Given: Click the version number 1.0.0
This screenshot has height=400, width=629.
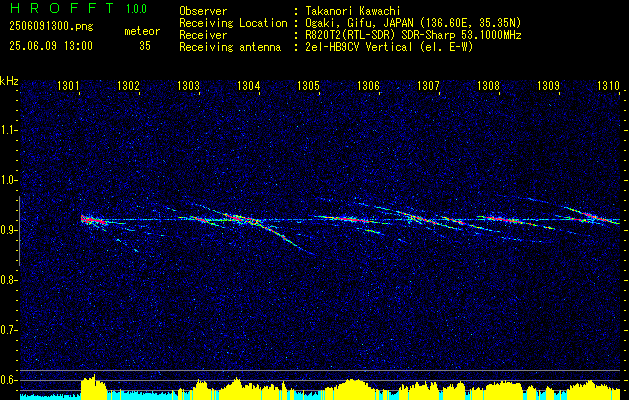Looking at the screenshot, I should pyautogui.click(x=136, y=9).
